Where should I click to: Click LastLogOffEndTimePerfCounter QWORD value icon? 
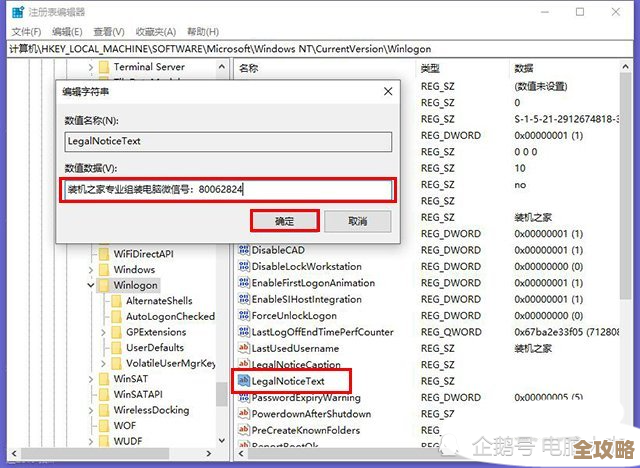[x=244, y=331]
